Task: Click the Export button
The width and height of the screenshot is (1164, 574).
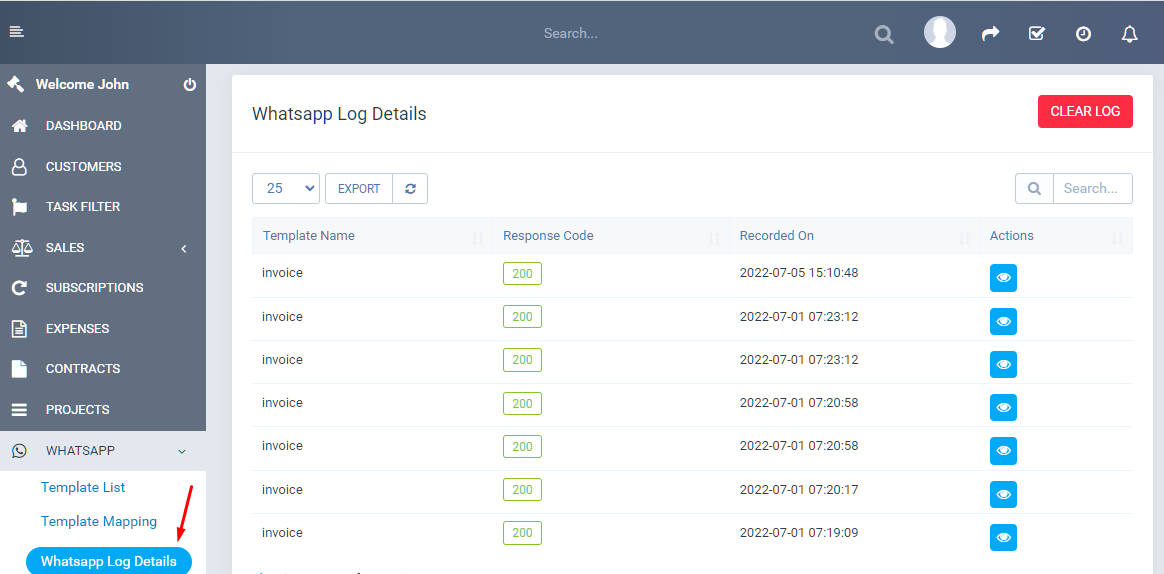Action: (358, 188)
